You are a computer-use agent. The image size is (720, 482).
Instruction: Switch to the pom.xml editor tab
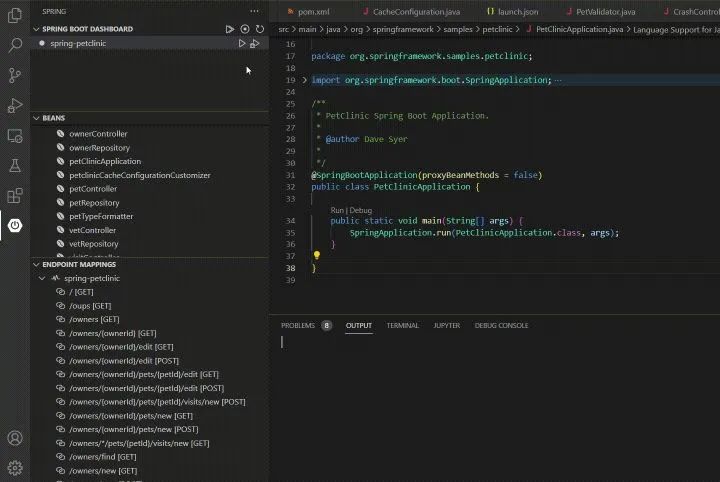click(313, 11)
